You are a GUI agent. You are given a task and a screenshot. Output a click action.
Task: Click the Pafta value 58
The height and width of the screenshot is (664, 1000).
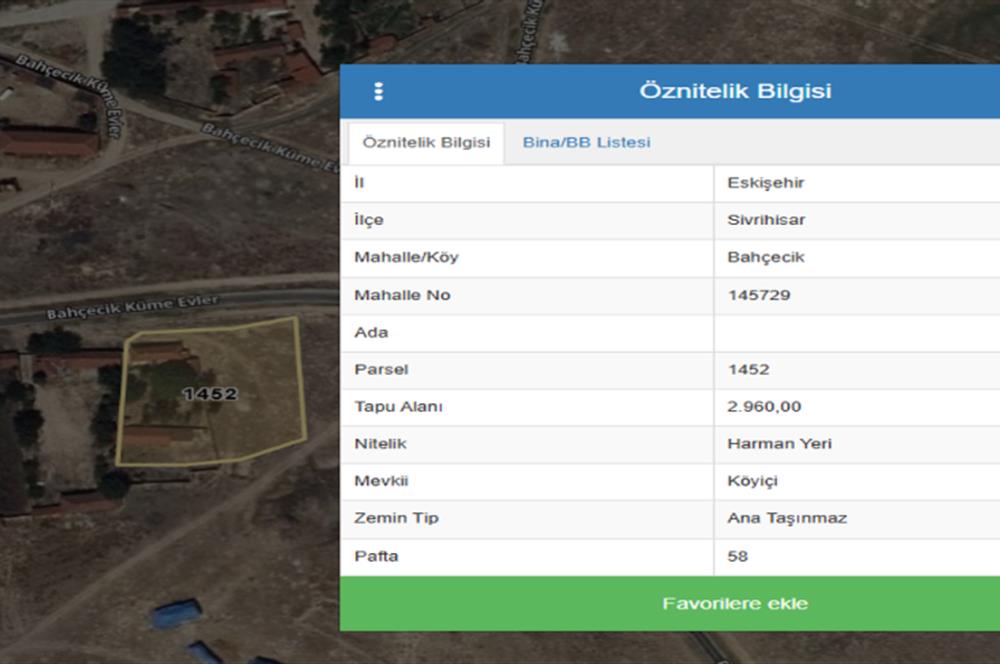point(738,556)
